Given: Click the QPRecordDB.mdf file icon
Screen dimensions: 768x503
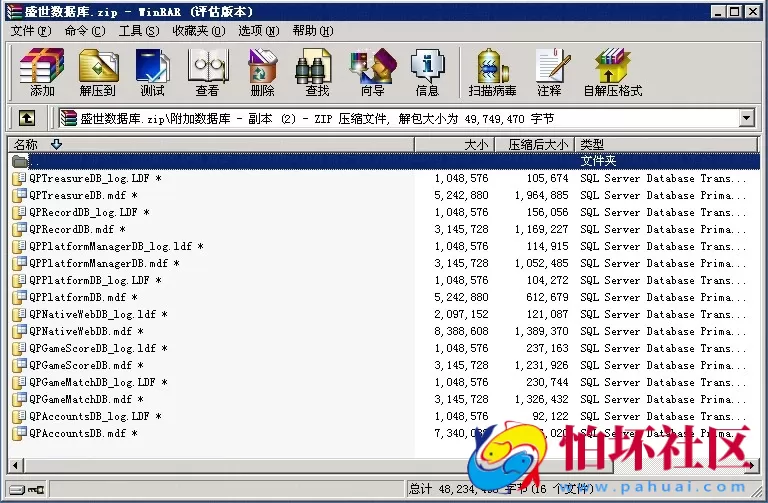Looking at the screenshot, I should pyautogui.click(x=19, y=229).
